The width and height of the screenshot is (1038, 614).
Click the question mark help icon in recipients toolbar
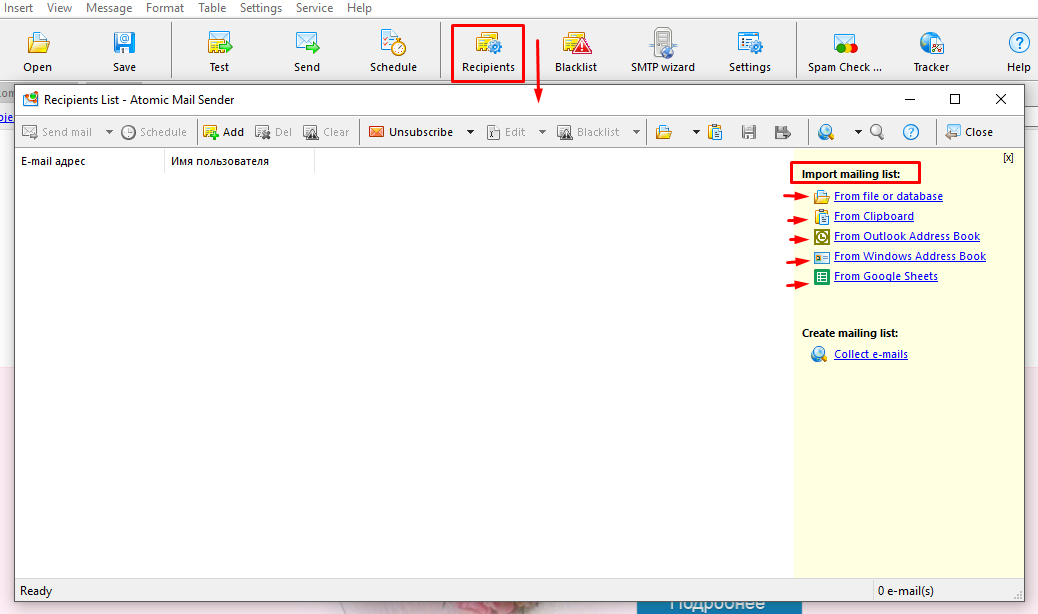point(911,132)
